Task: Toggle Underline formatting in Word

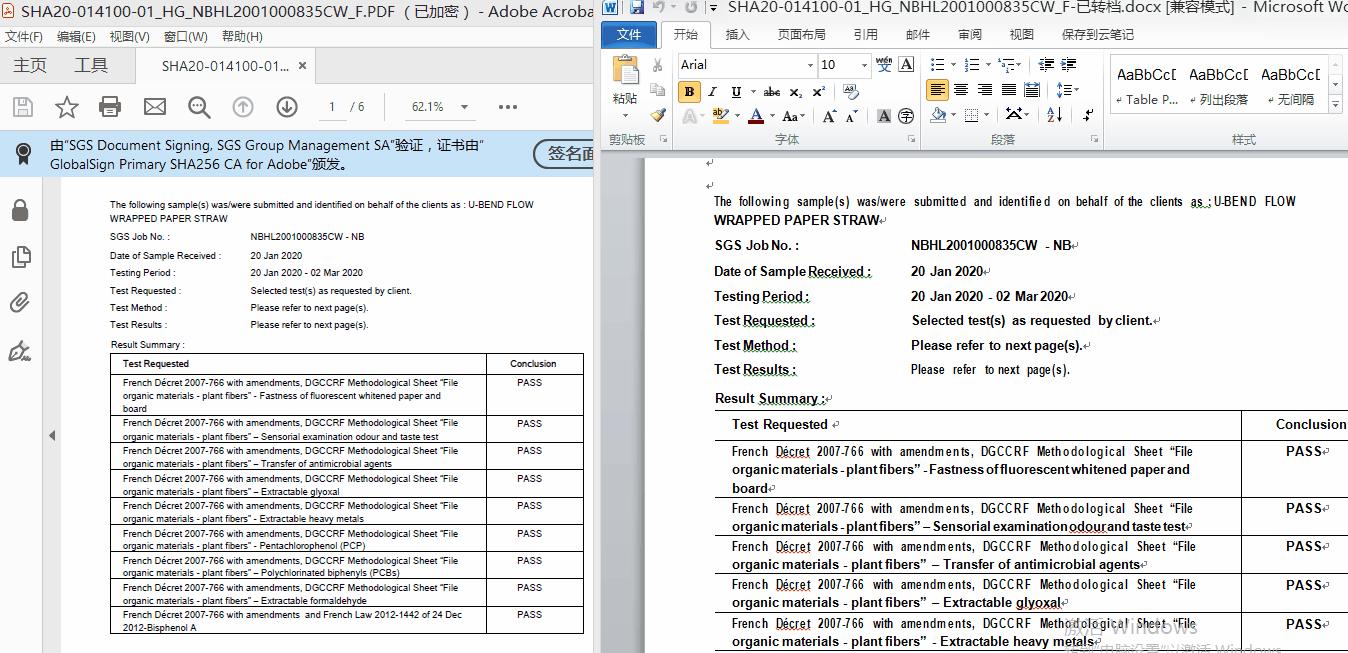Action: tap(736, 91)
